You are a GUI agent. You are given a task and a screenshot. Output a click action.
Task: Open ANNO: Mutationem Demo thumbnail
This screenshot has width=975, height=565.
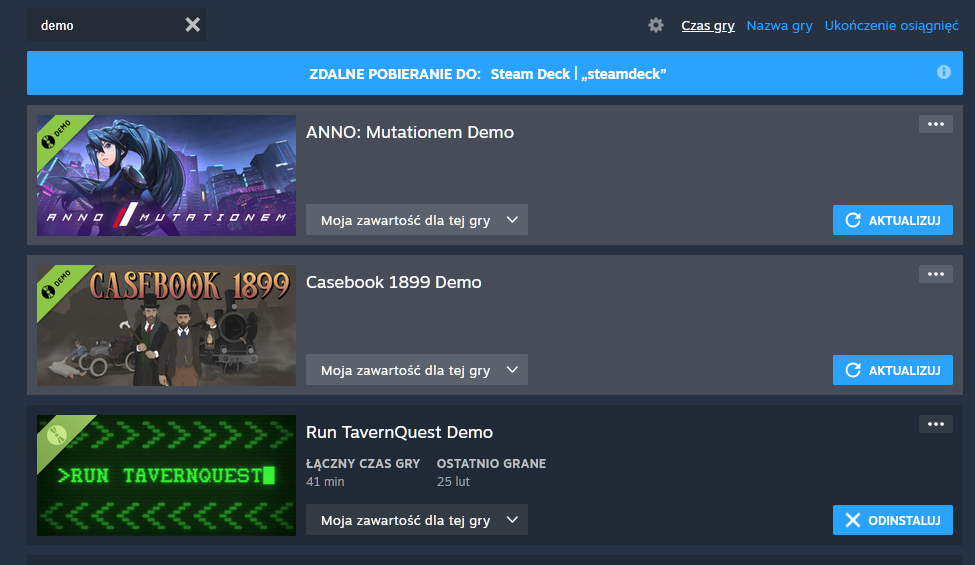pyautogui.click(x=166, y=175)
